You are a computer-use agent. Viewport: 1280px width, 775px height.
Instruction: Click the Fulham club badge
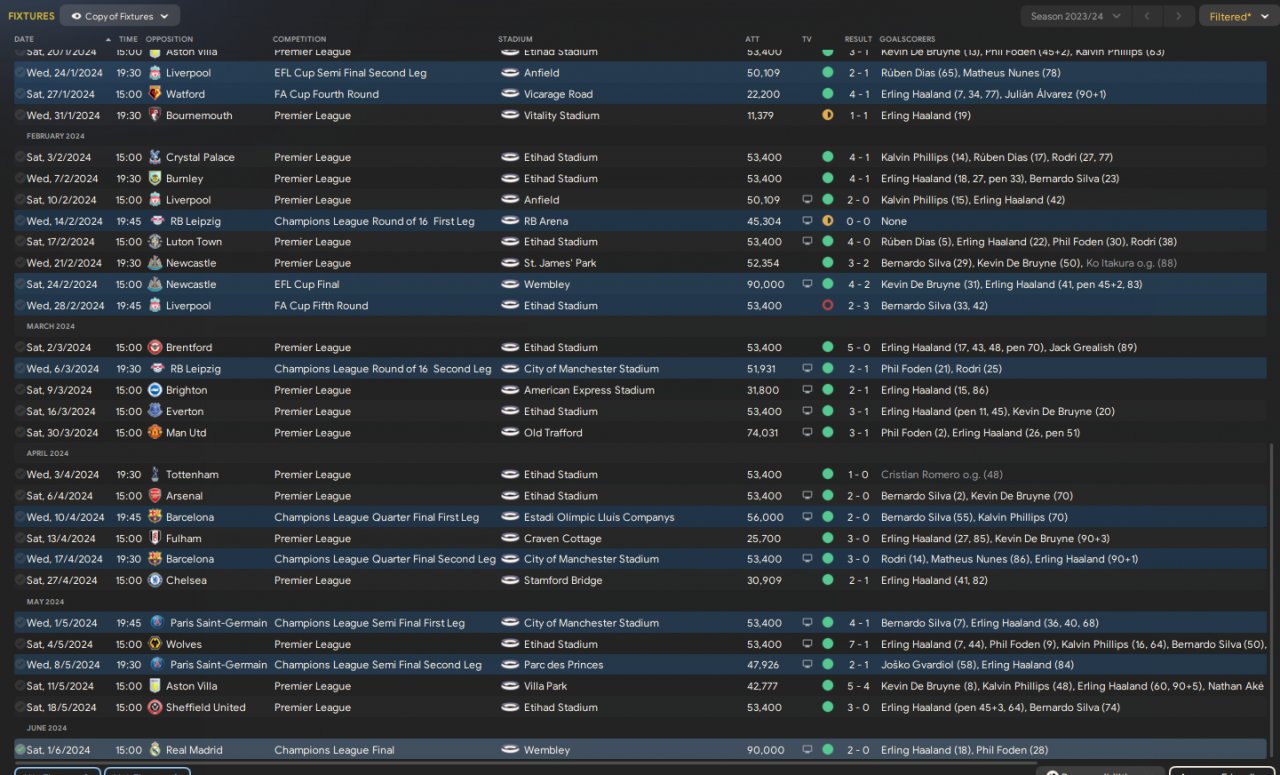pyautogui.click(x=155, y=538)
